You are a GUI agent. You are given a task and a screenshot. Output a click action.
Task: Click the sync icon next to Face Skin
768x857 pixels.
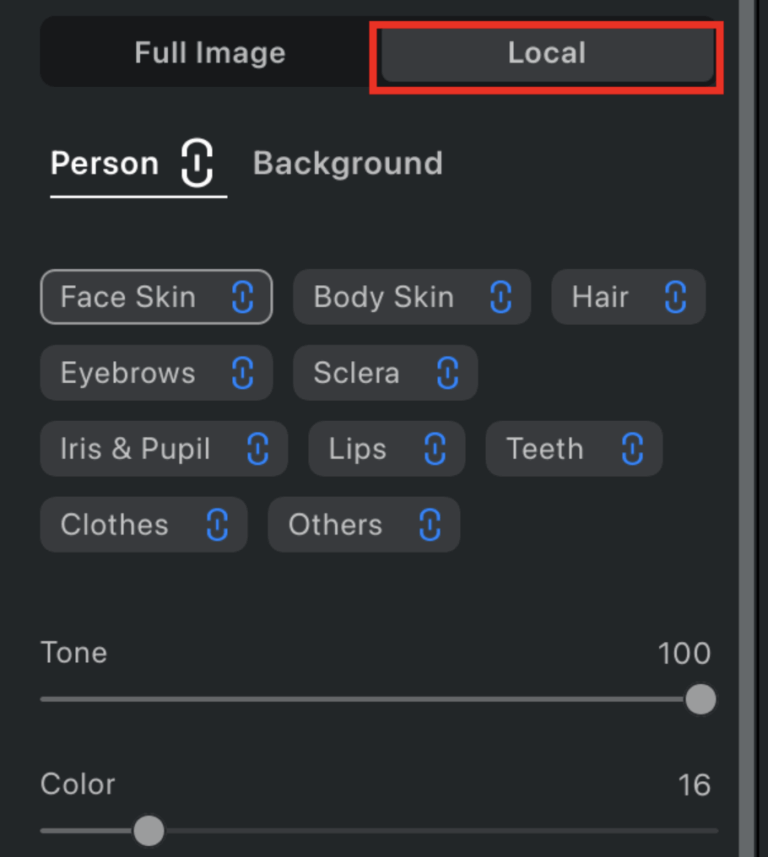[243, 296]
